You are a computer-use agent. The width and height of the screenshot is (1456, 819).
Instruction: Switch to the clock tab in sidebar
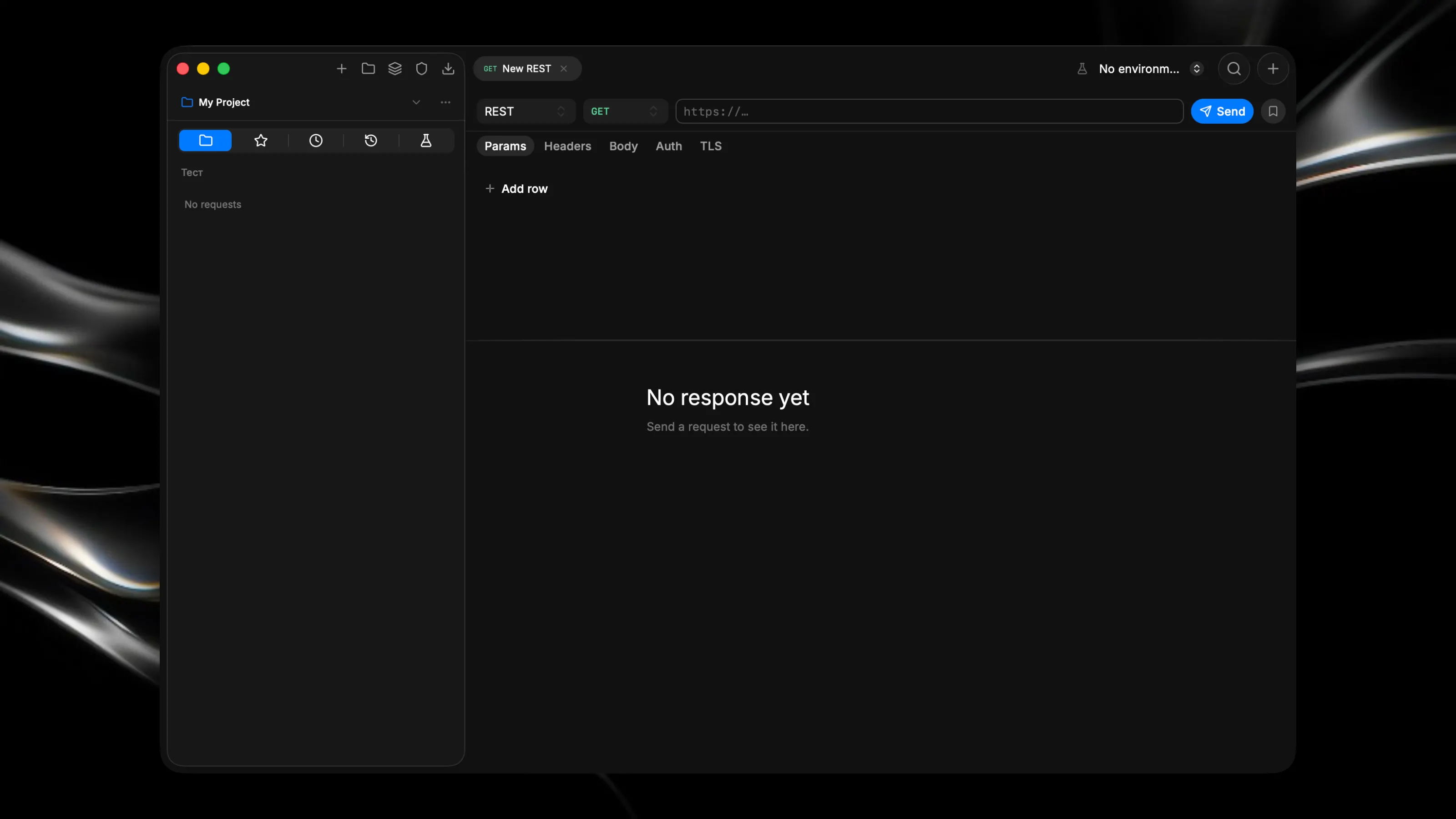(x=315, y=140)
